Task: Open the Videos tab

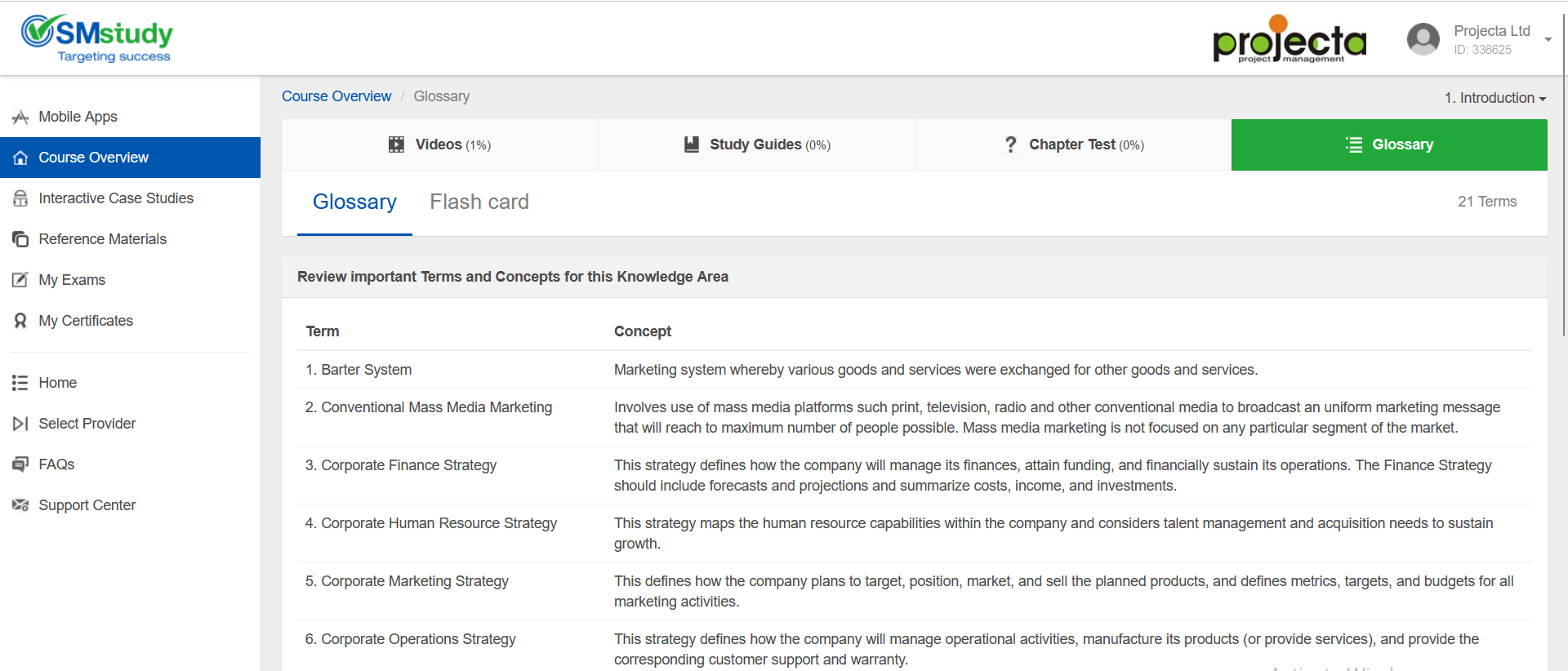Action: 440,144
